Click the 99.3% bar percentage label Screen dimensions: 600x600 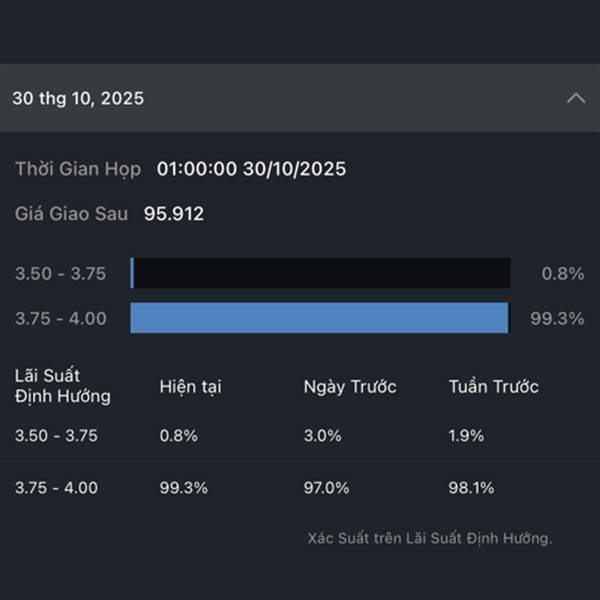point(557,319)
